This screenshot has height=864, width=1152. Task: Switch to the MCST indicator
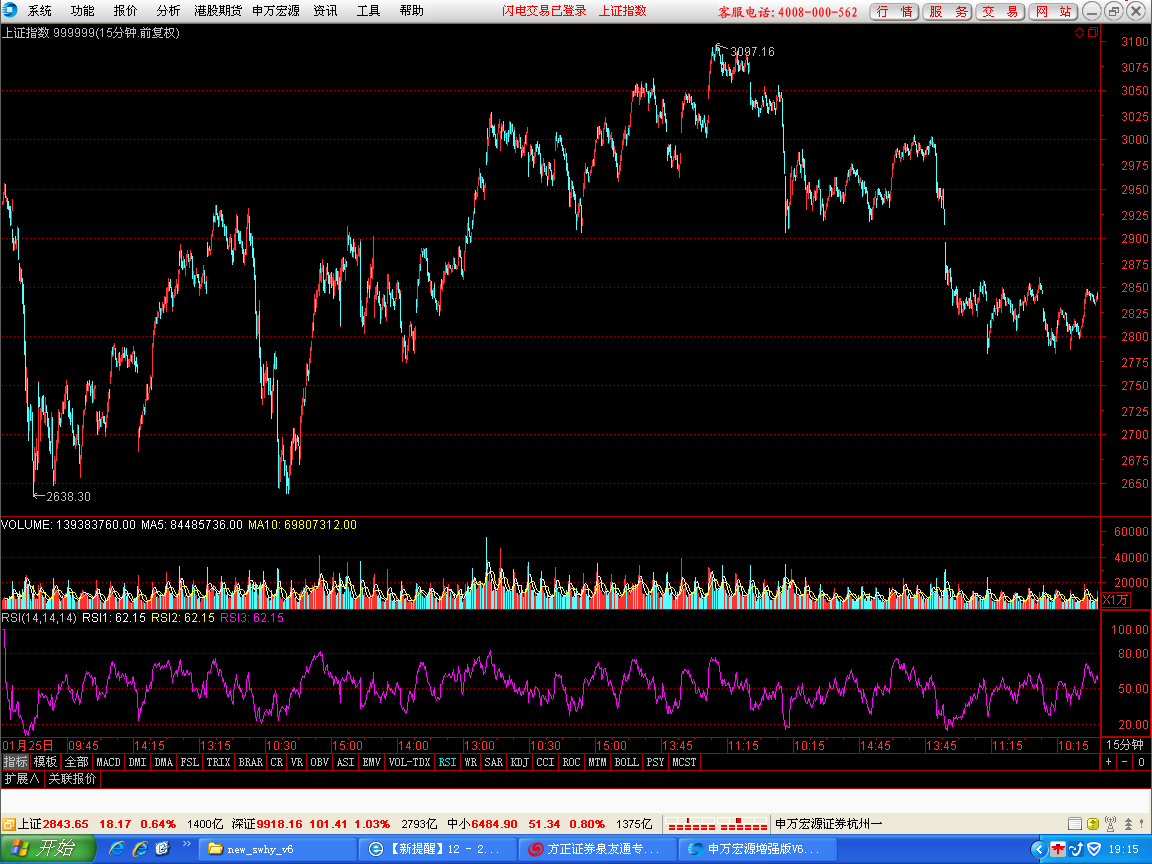684,762
